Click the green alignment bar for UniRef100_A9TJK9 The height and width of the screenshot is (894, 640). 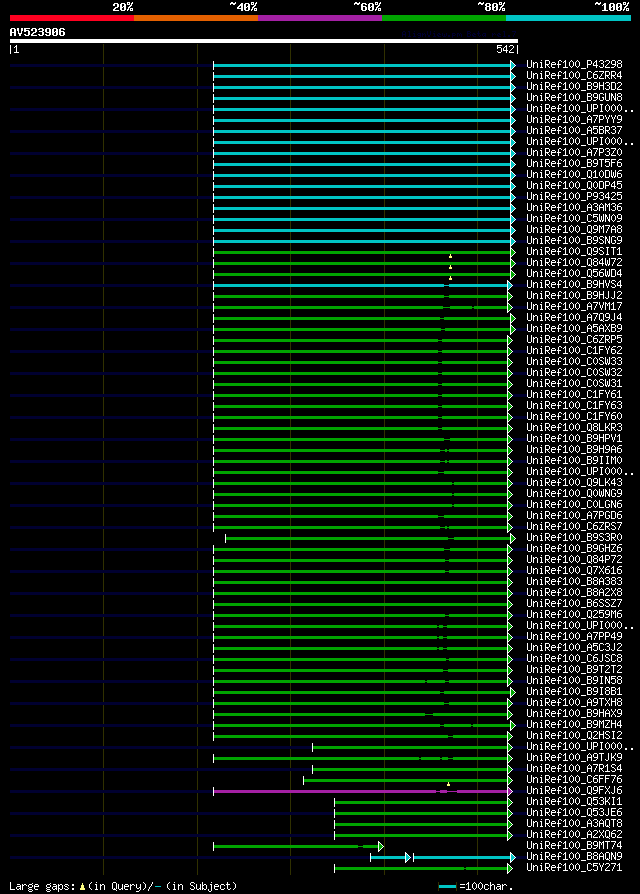(x=362, y=758)
